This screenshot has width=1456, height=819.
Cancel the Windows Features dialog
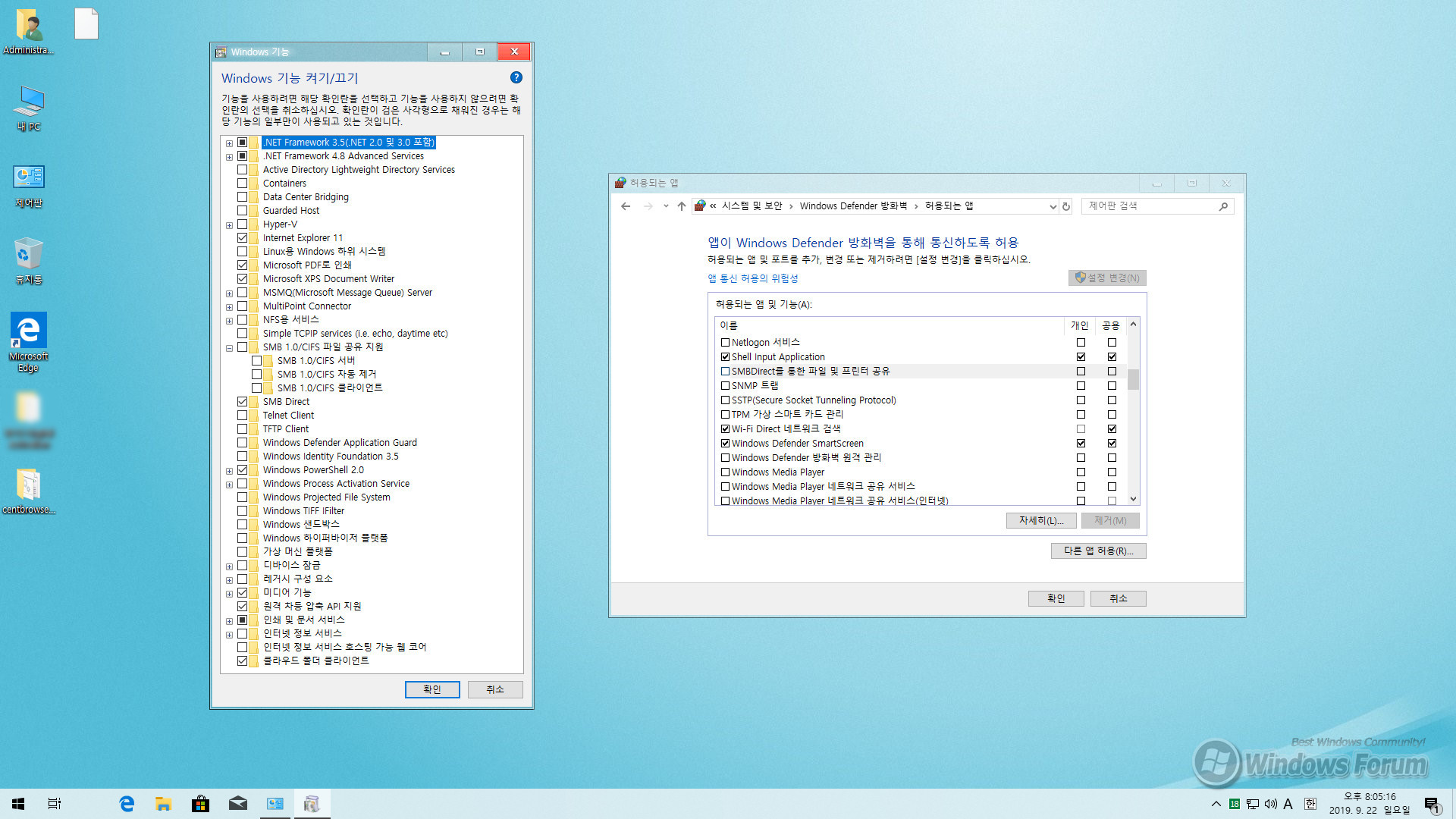coord(495,689)
